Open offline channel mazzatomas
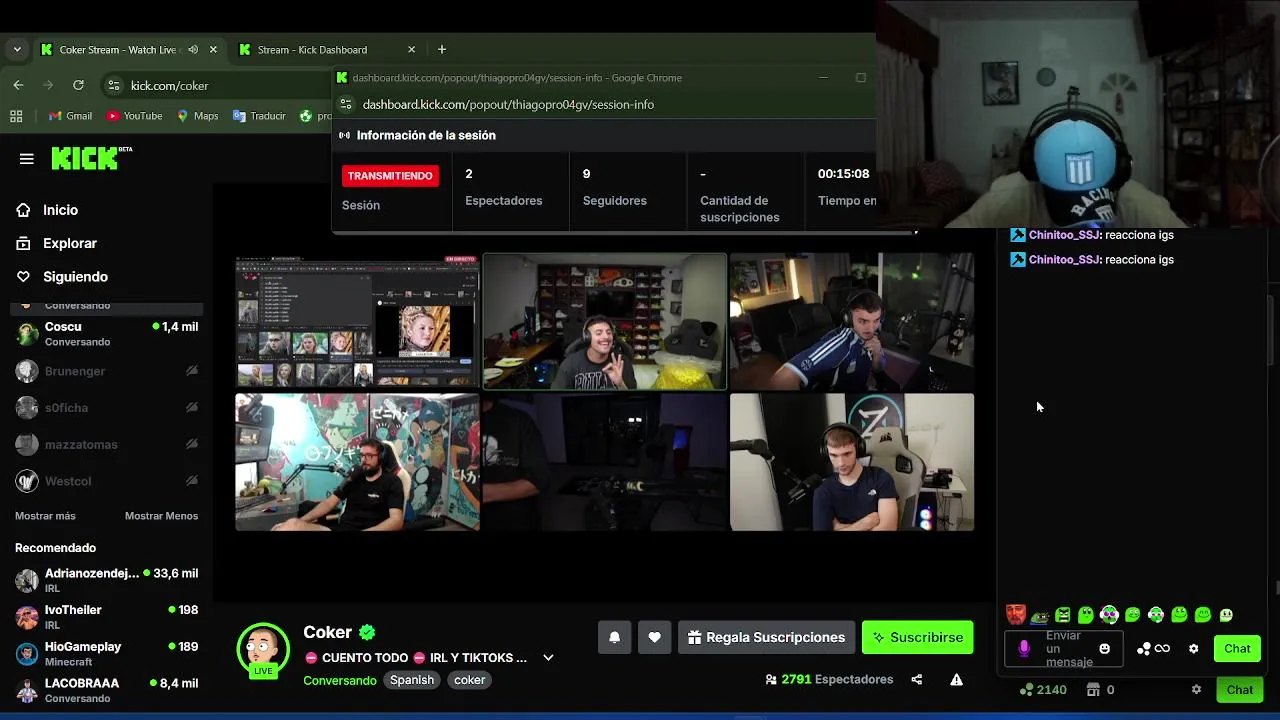Image resolution: width=1280 pixels, height=720 pixels. click(106, 444)
